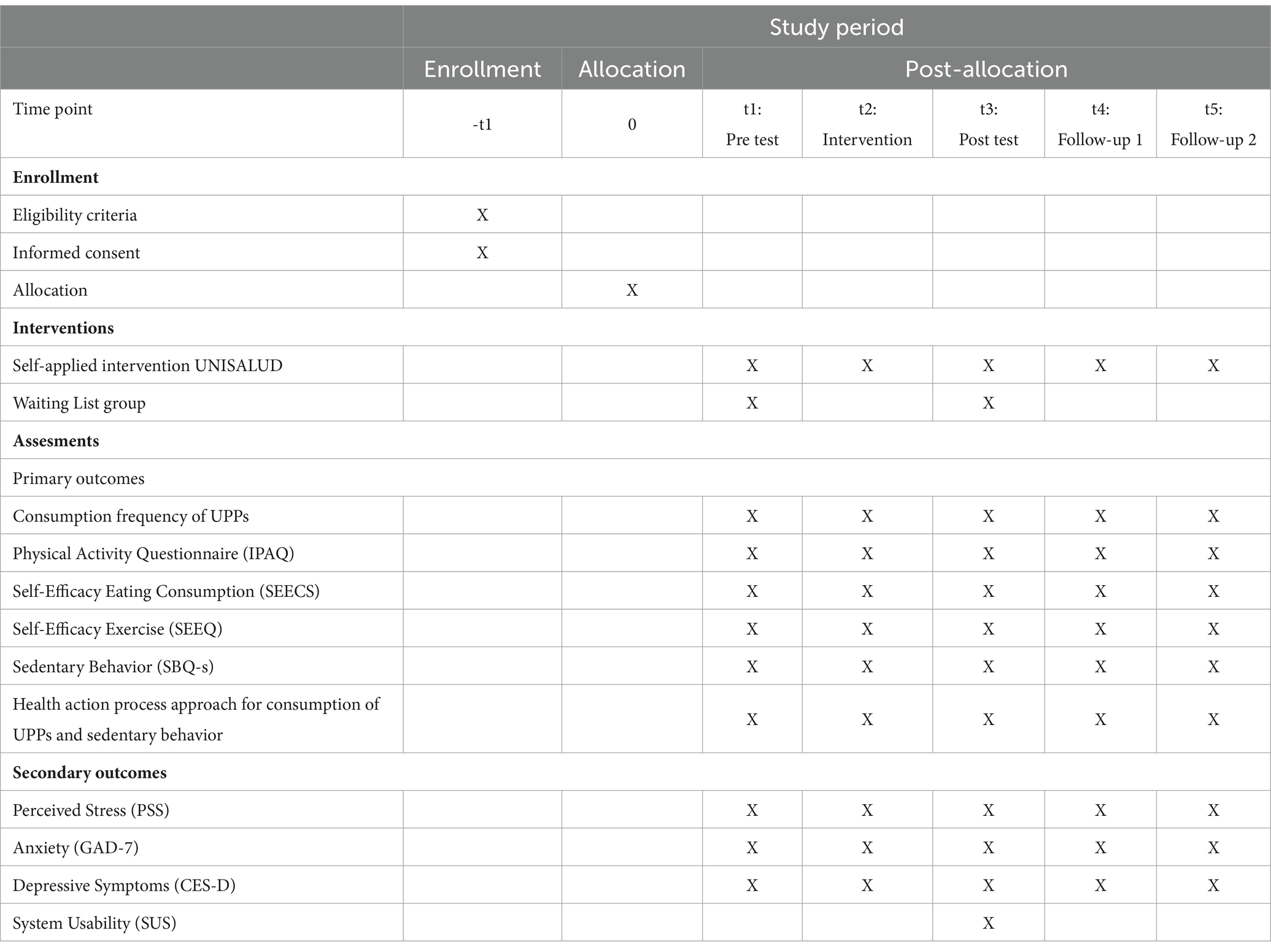
Task: Click GAD-7 row X under Post test
Action: (x=989, y=848)
